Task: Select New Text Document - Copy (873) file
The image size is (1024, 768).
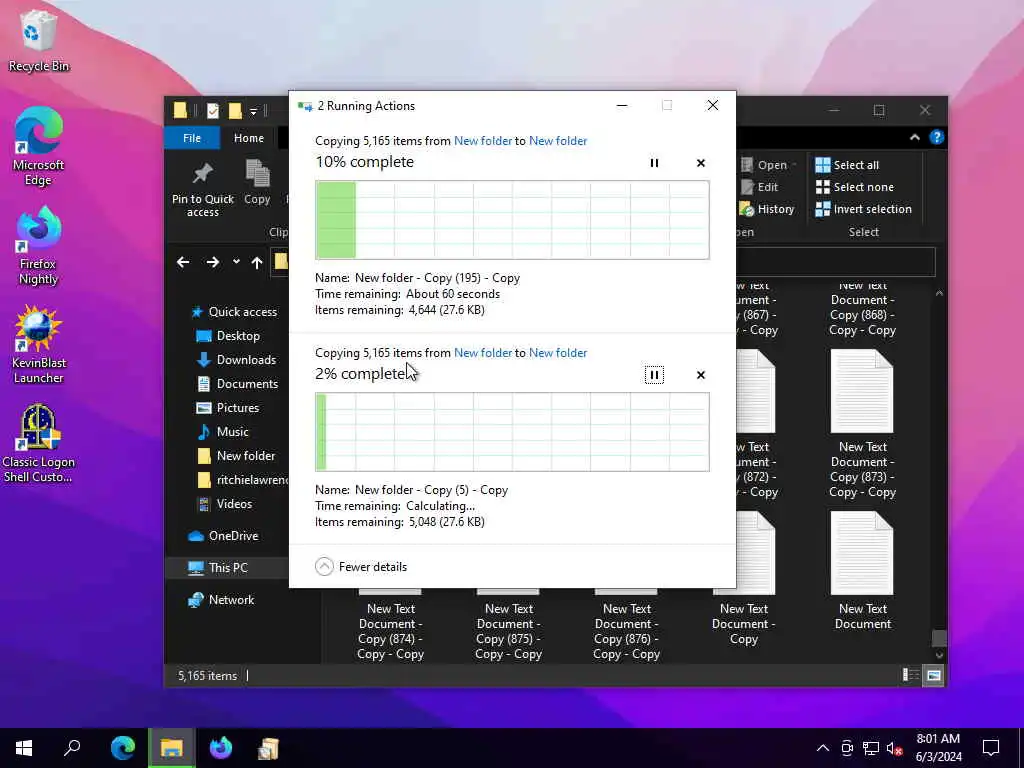Action: pos(862,424)
